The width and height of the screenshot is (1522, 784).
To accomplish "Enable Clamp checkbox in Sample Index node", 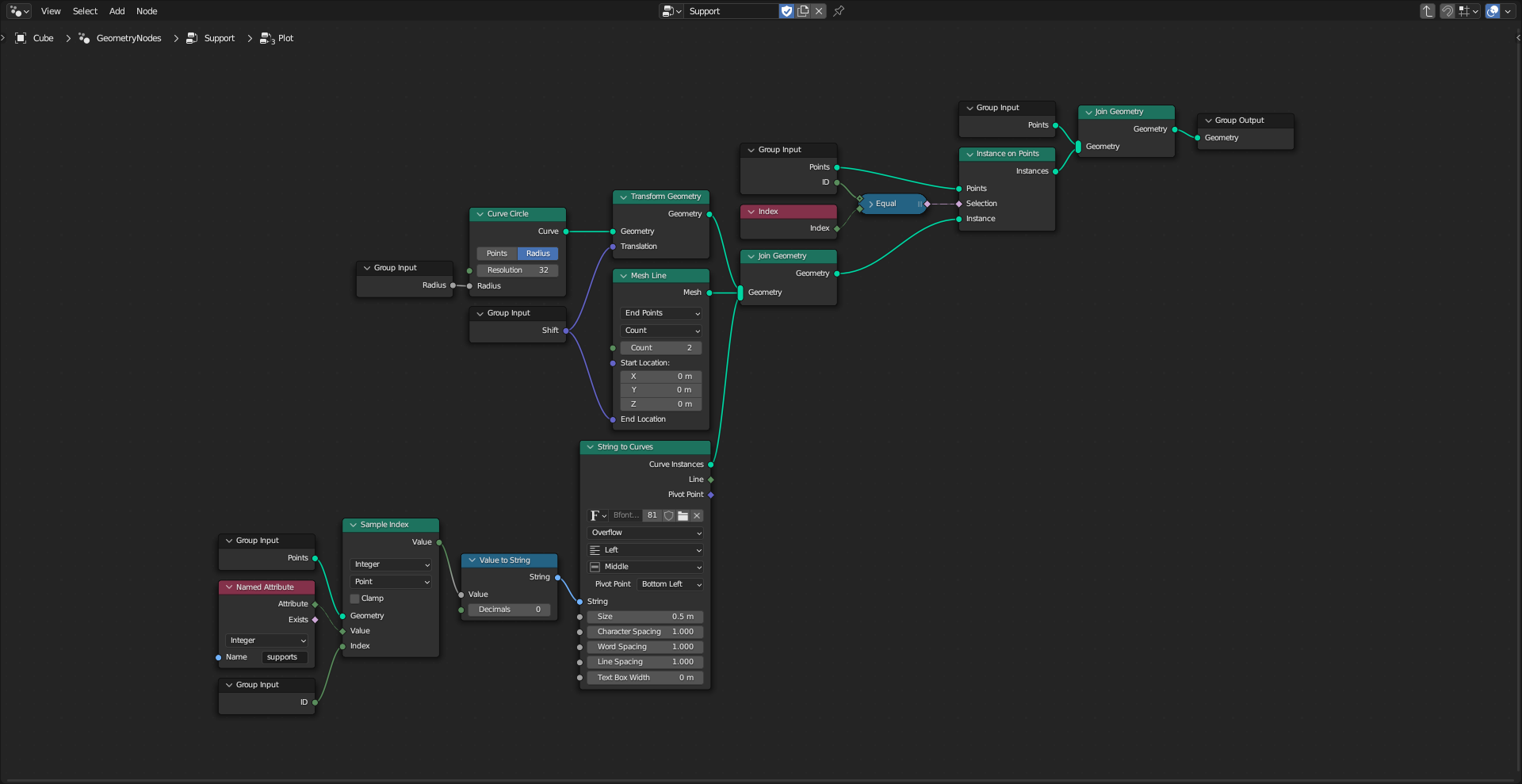I will (x=355, y=599).
